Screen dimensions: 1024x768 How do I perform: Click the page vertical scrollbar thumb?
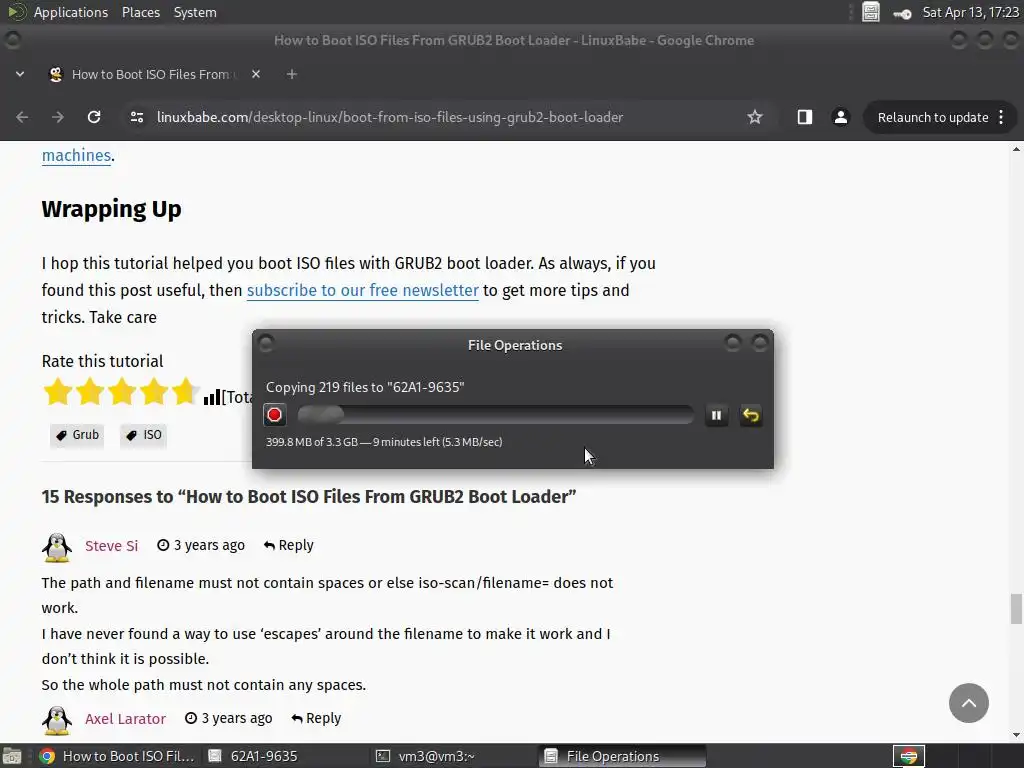[1016, 609]
